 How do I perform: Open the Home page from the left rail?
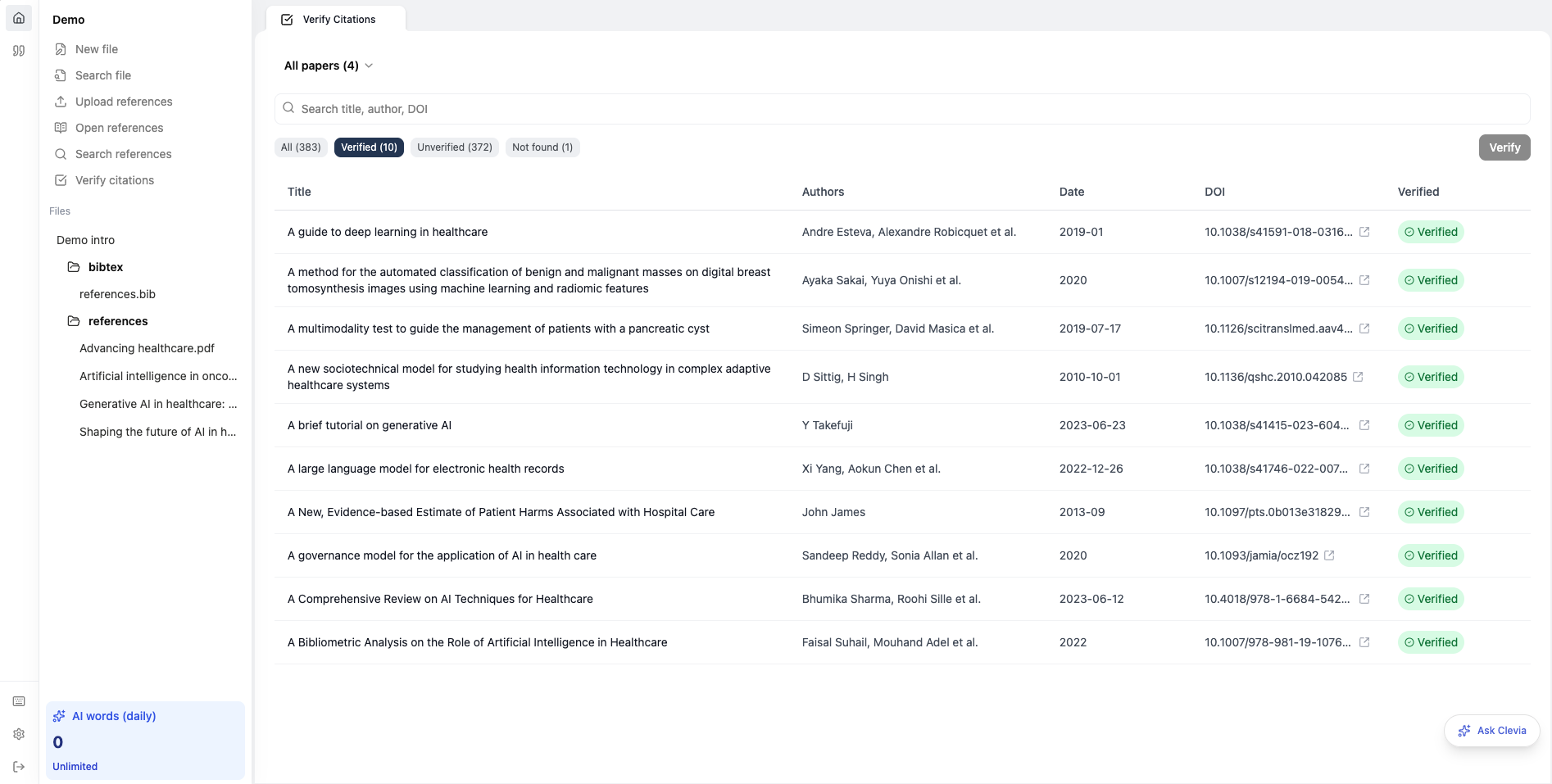click(18, 17)
